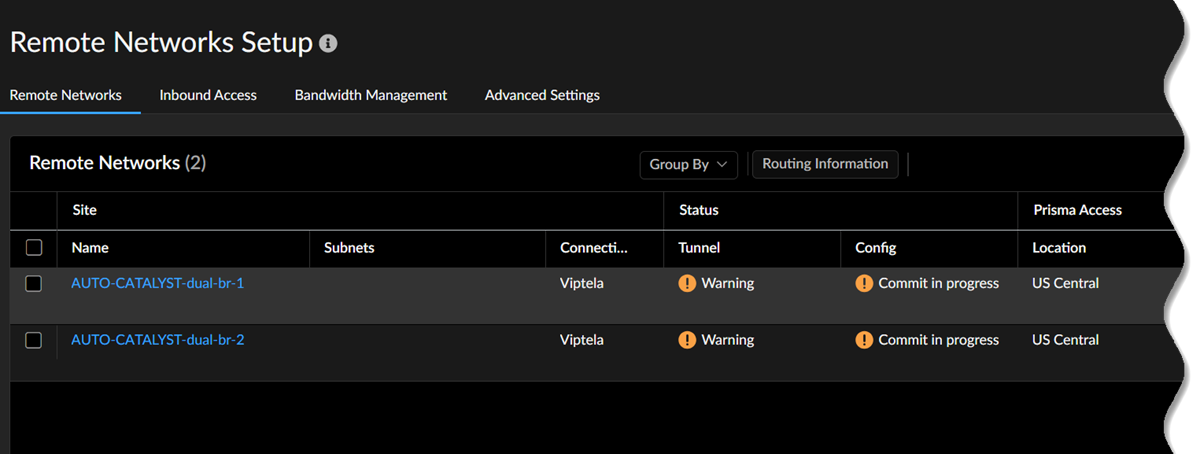Click the Location column header

[x=1059, y=248]
